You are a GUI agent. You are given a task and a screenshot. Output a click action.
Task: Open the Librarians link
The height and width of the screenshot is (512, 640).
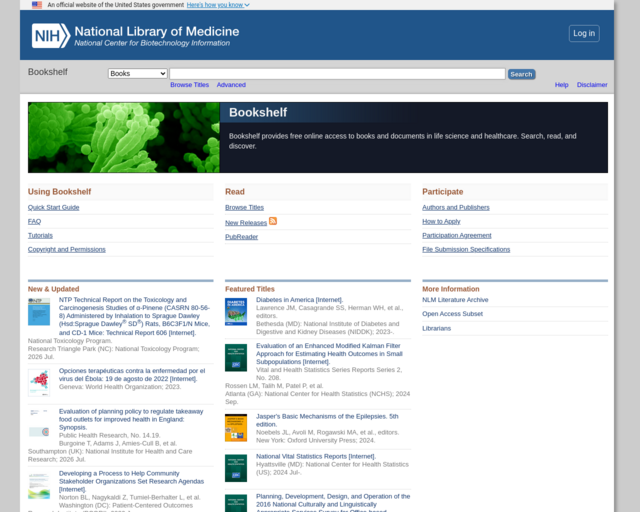436,328
